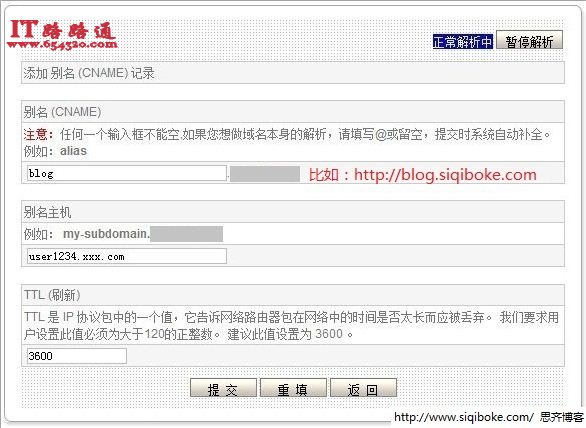Screen dimensions: 586x428
Task: Click the www.654320.com watermark text
Action: pyautogui.click(x=62, y=44)
